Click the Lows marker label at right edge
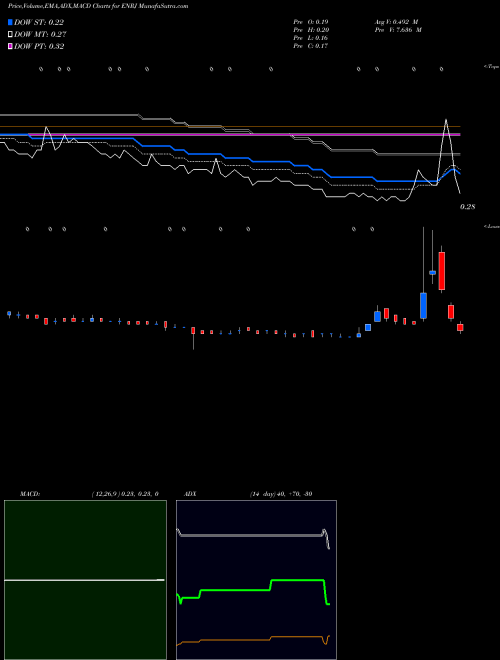Image resolution: width=500 pixels, height=660 pixels. point(492,226)
